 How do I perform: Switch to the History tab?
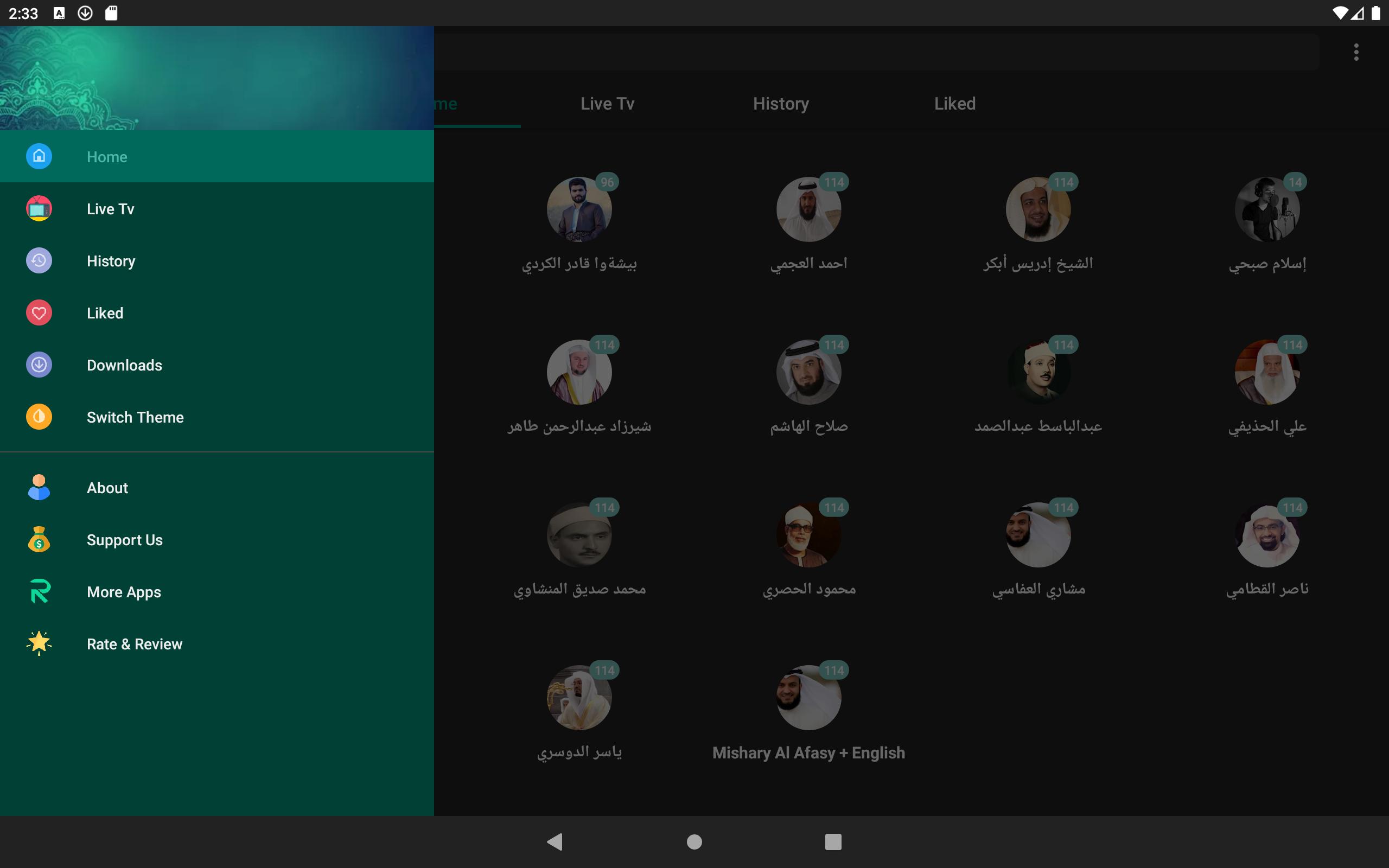point(781,103)
